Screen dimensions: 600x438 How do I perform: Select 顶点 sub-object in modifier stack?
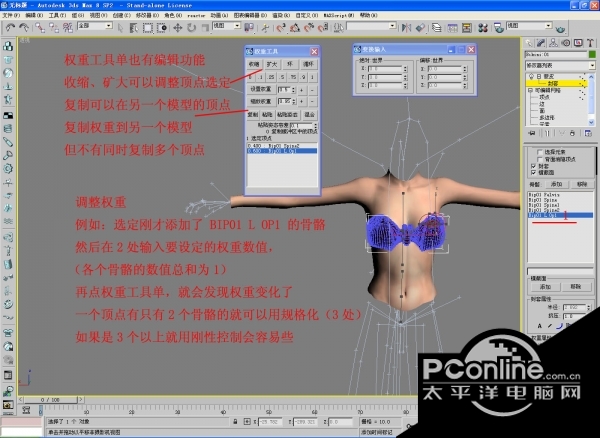(x=545, y=97)
